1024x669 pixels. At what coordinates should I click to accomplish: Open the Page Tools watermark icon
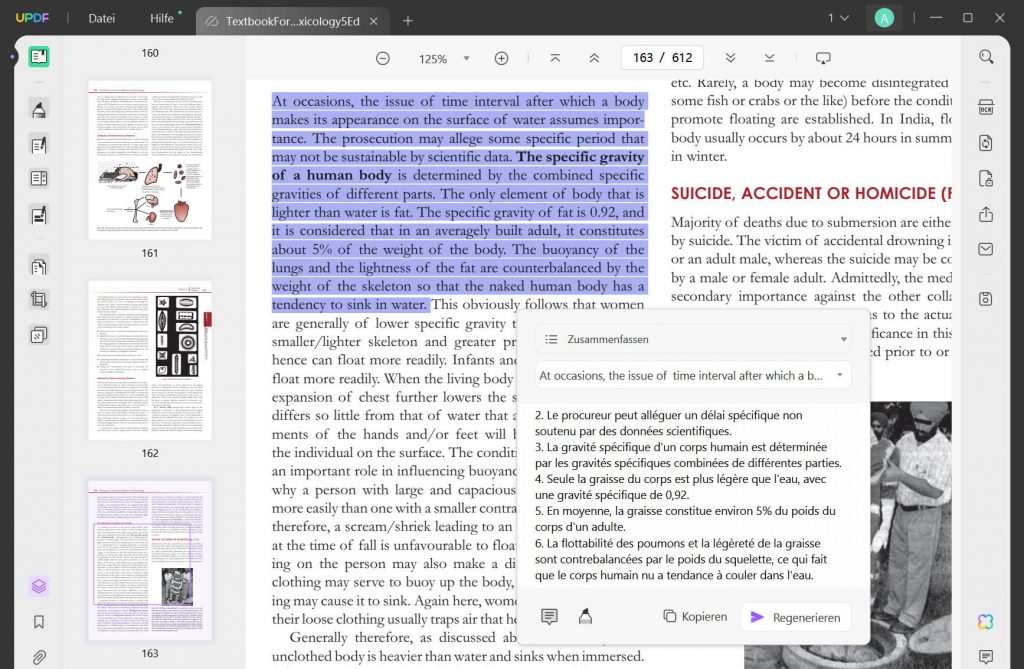(x=39, y=335)
